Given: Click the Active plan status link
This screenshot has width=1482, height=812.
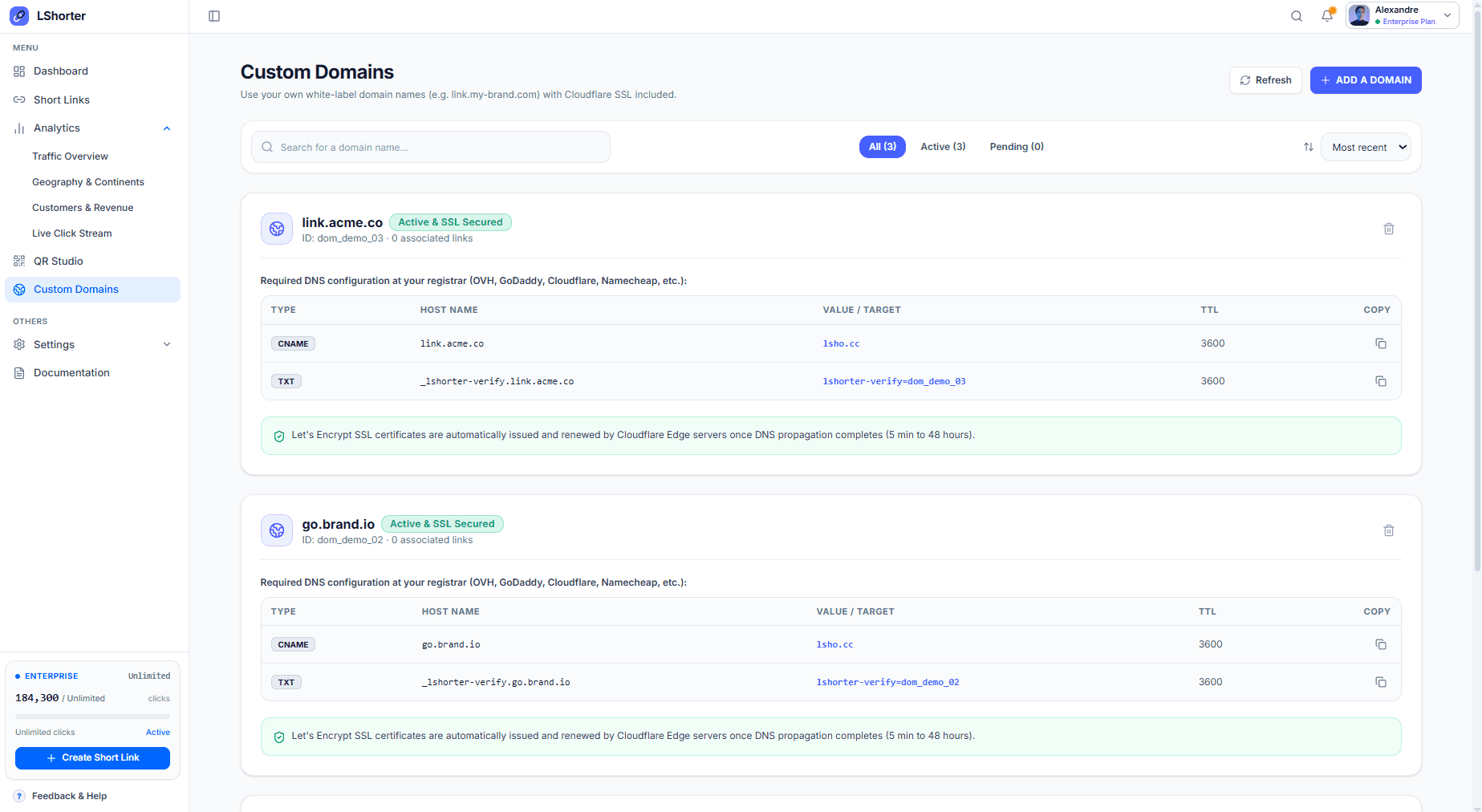Looking at the screenshot, I should (158, 733).
